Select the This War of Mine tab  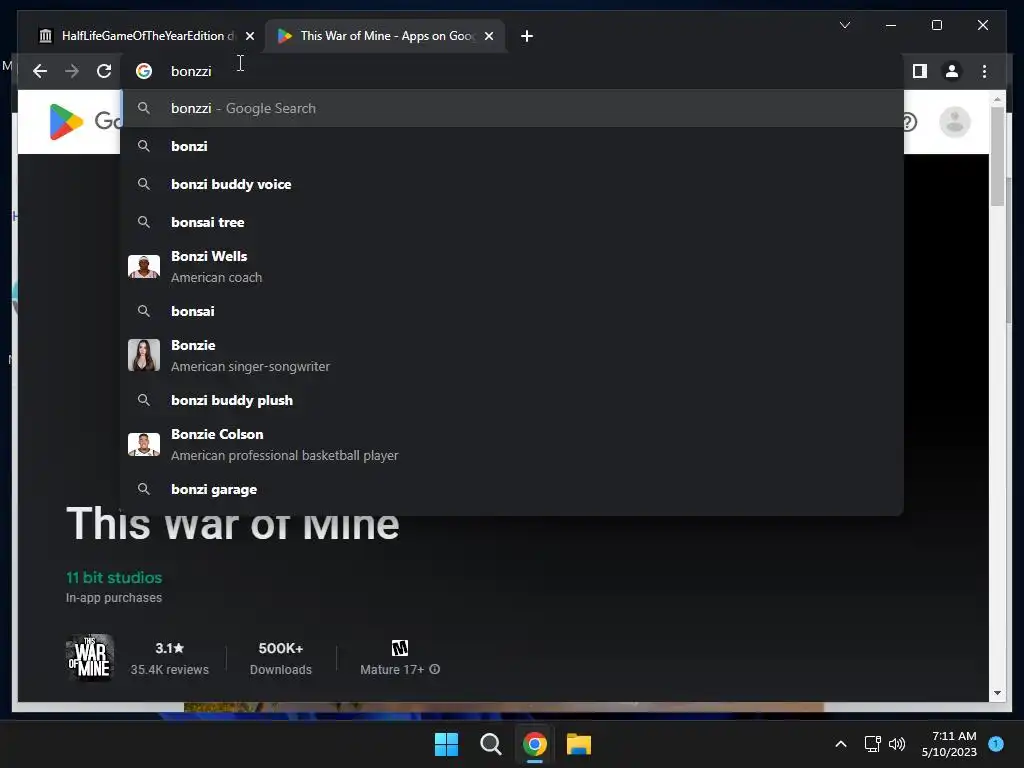[385, 36]
